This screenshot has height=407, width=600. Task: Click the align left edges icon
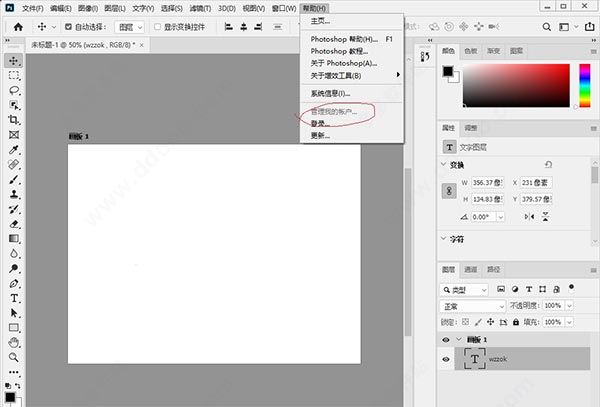[x=229, y=27]
